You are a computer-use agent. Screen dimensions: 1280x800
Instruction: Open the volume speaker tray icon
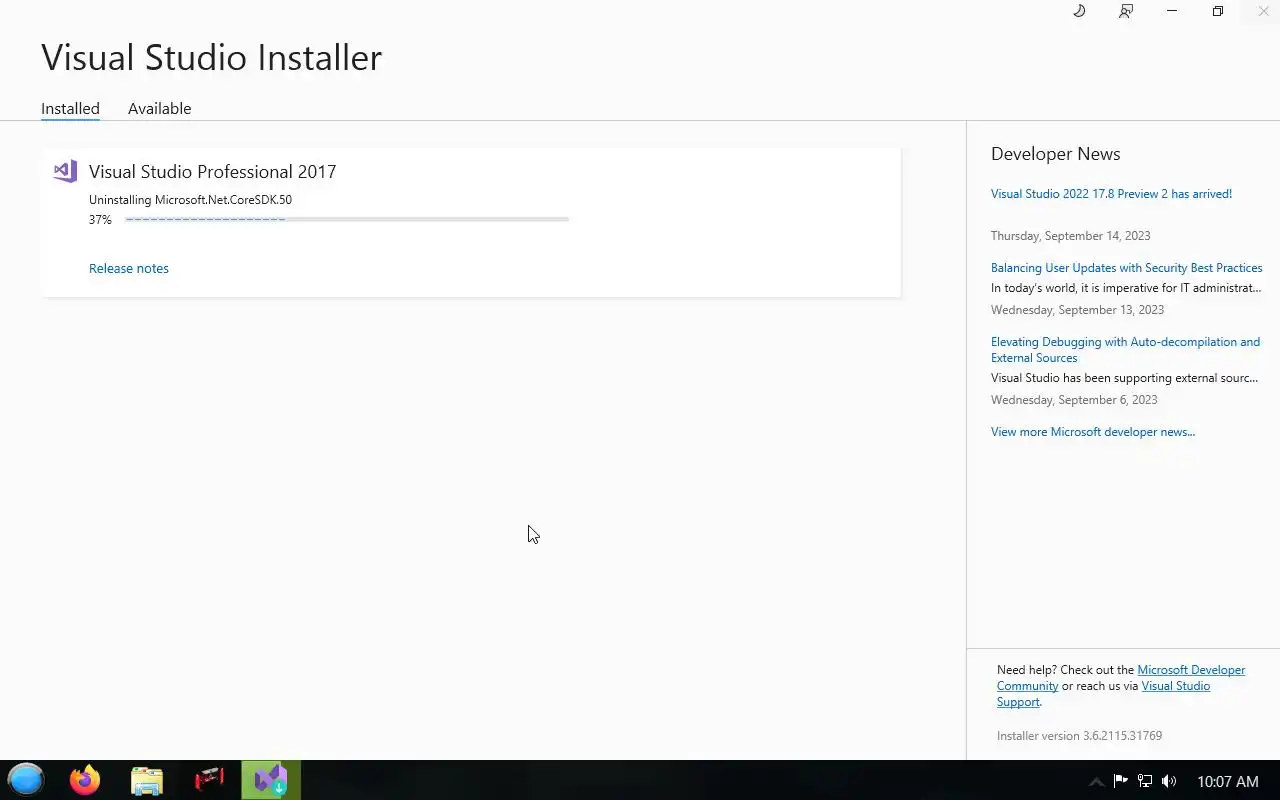click(1169, 781)
